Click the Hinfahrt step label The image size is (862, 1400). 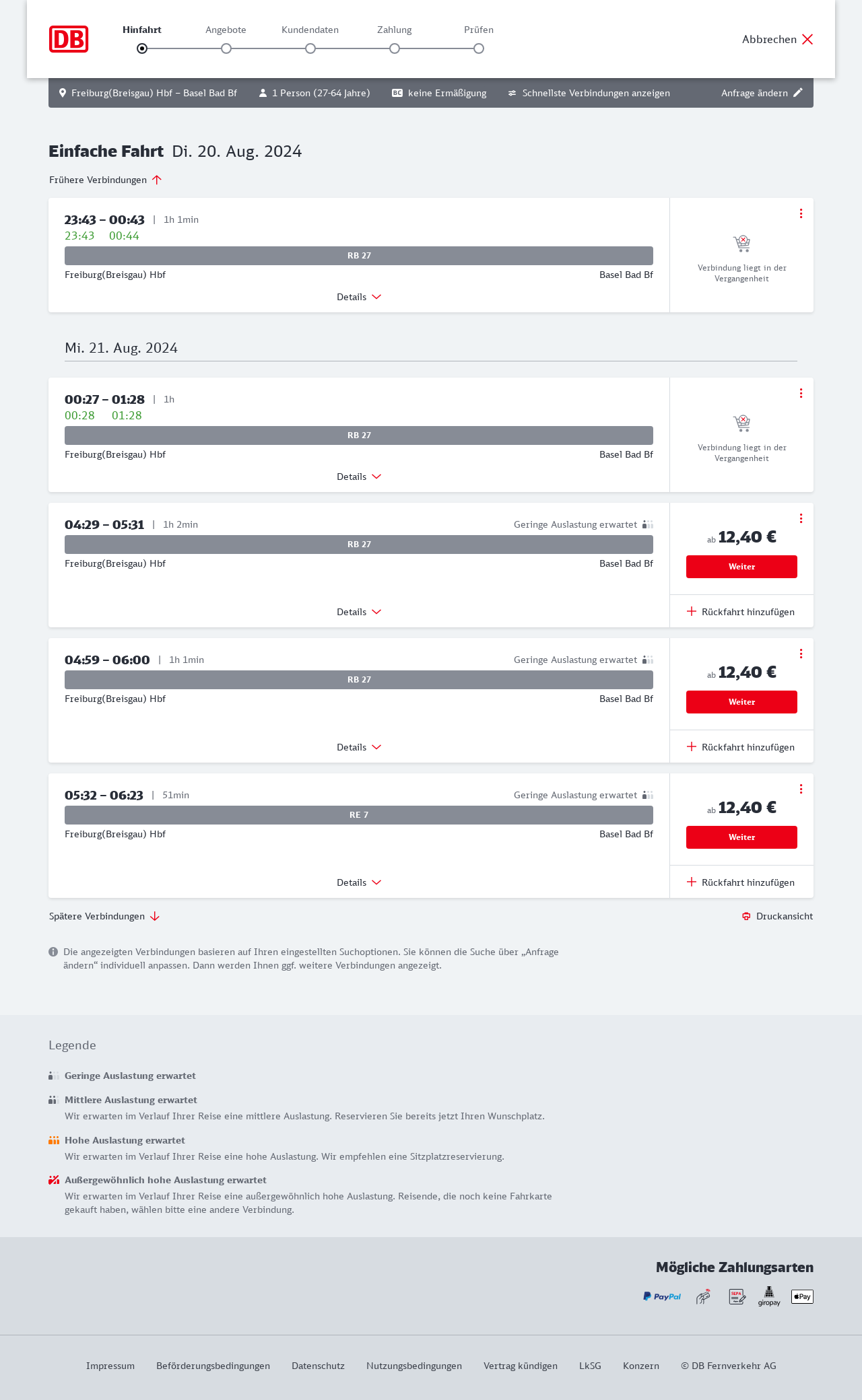point(142,30)
